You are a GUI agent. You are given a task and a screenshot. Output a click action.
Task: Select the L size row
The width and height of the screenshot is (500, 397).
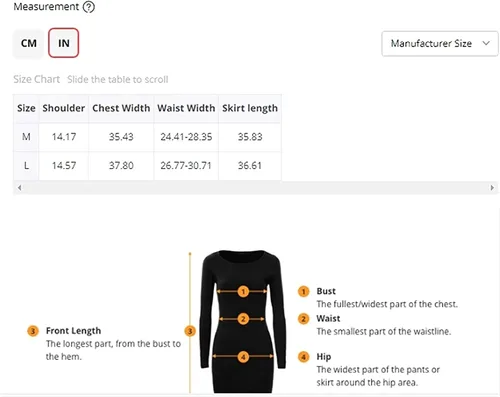[147, 166]
